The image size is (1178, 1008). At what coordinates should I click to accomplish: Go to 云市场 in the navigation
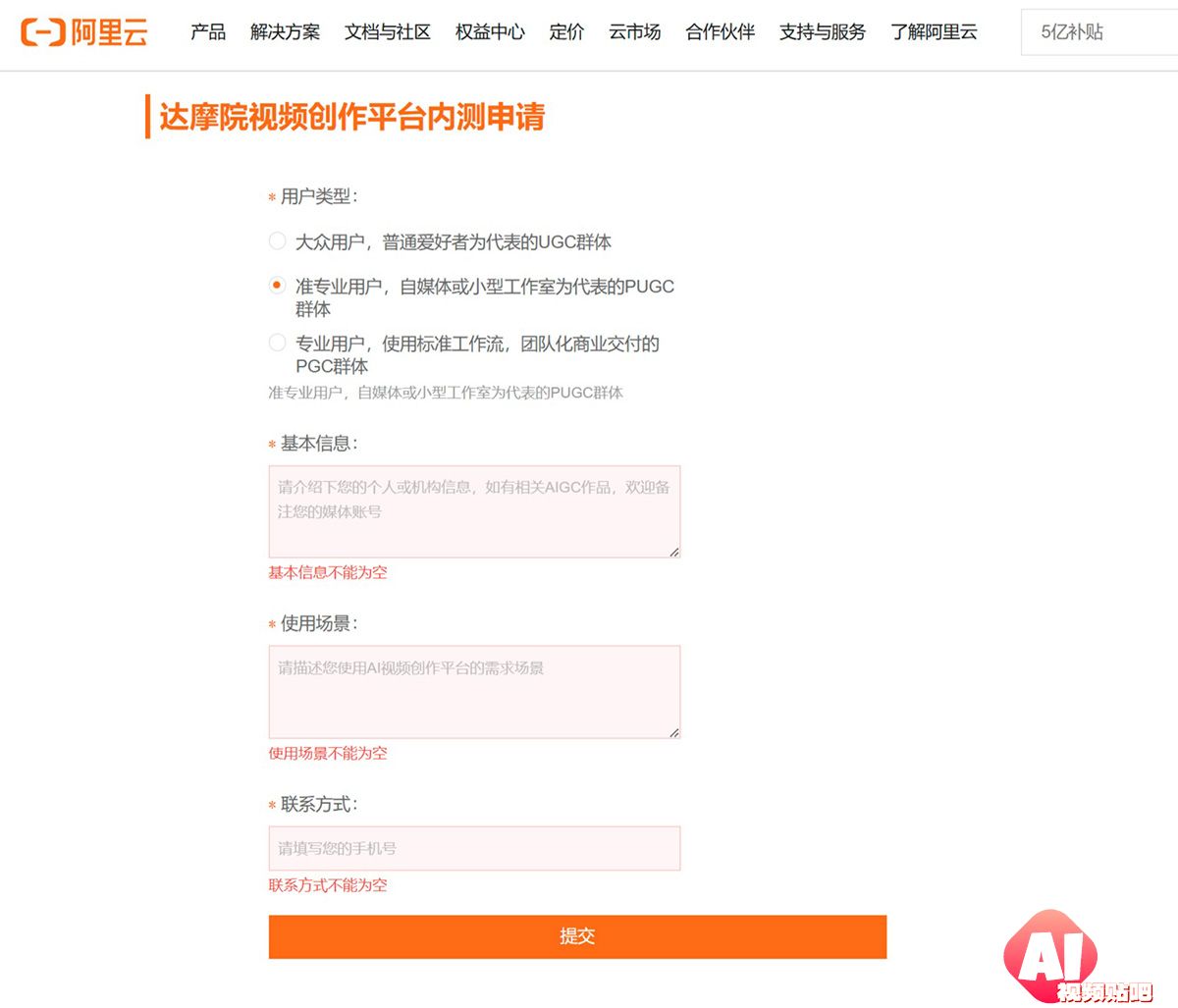[x=634, y=32]
